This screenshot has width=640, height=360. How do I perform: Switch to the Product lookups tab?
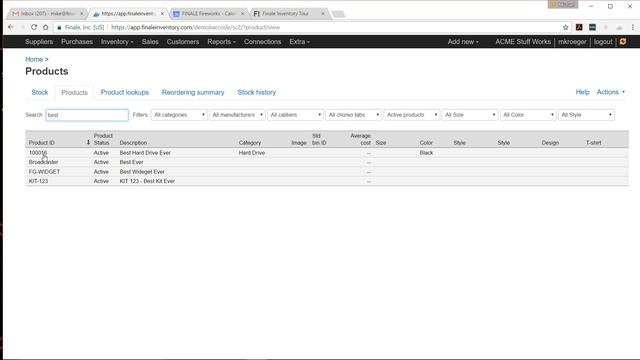click(x=124, y=92)
